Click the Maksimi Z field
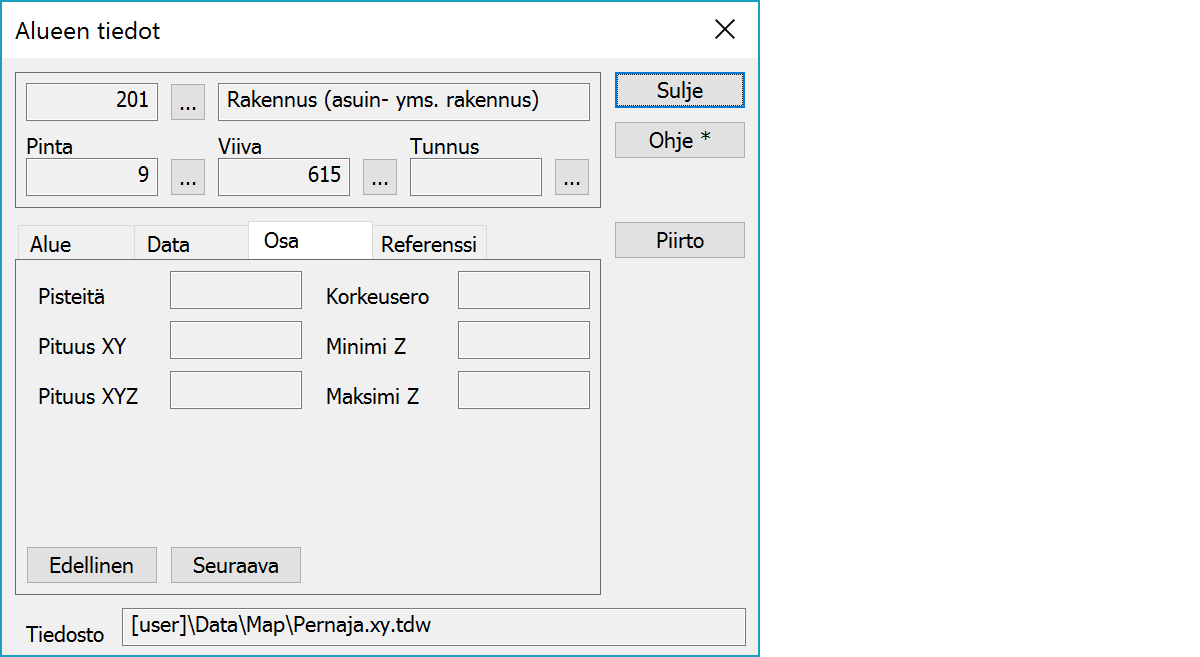The width and height of the screenshot is (1200, 657). point(523,390)
